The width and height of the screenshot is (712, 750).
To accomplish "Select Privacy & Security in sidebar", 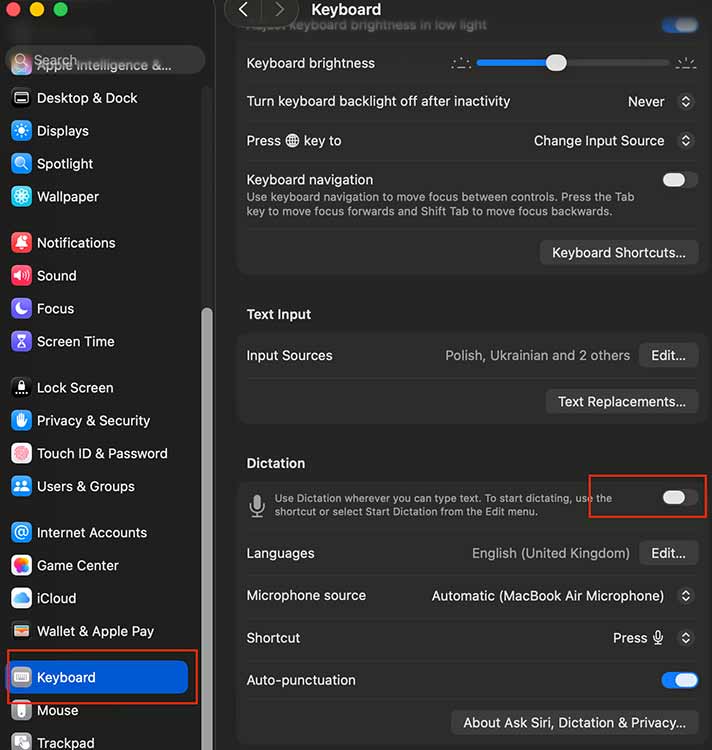I will pyautogui.click(x=93, y=421).
